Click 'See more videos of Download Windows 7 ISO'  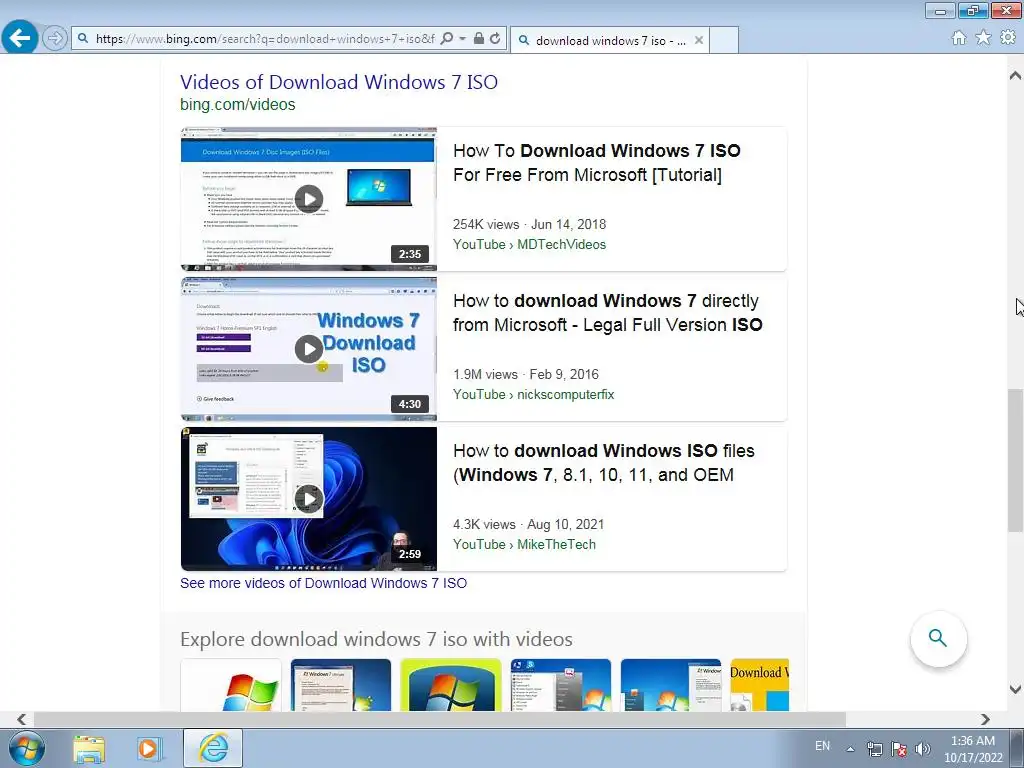click(x=323, y=583)
